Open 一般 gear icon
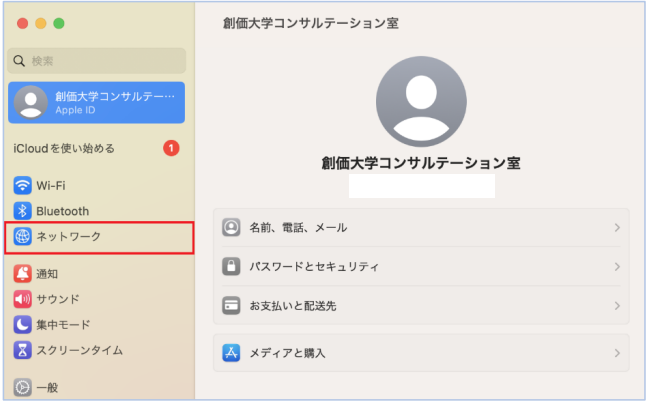Image resolution: width=648 pixels, height=404 pixels. click(22, 387)
